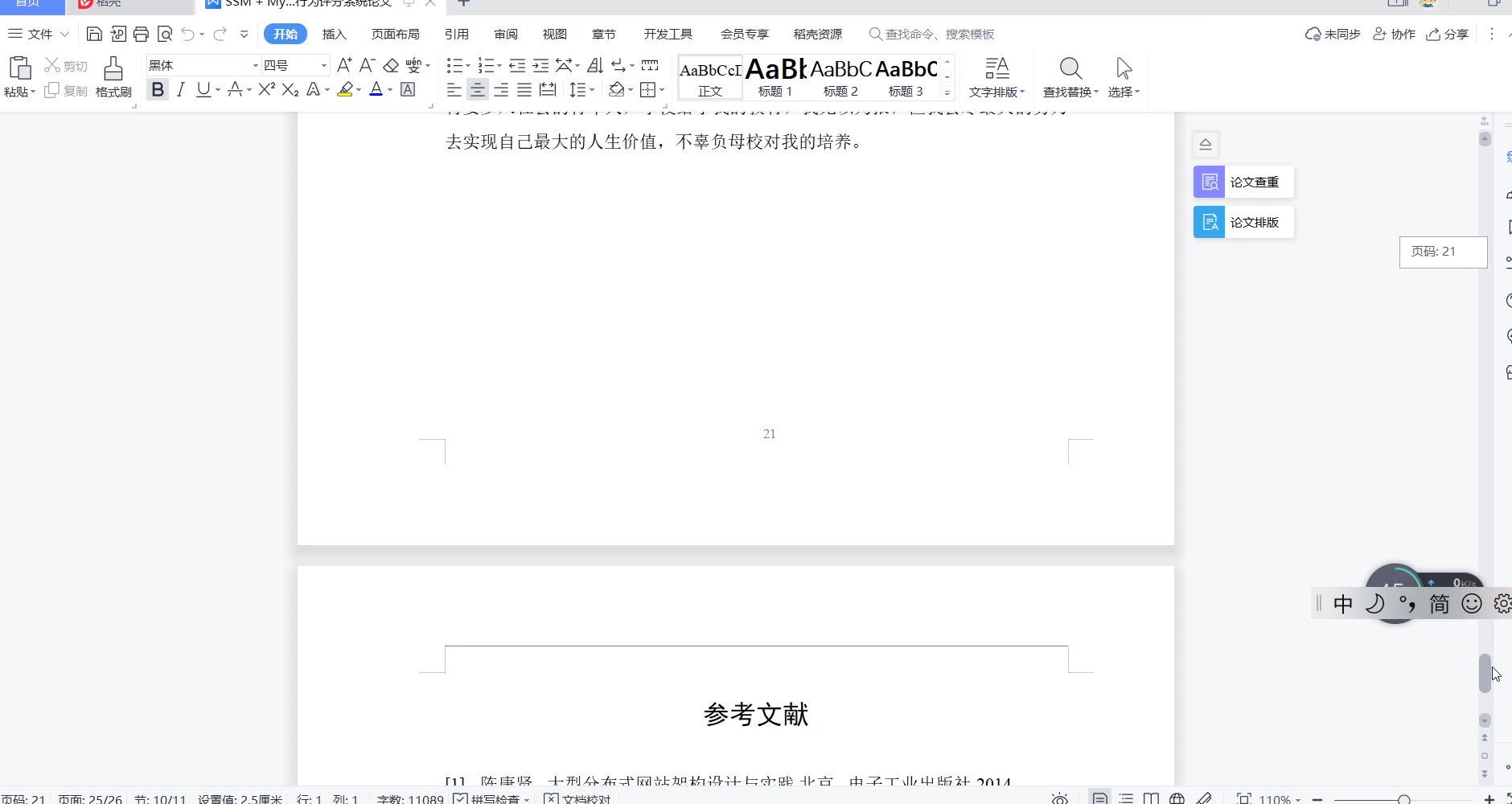
Task: Open the 页面布局 ribbon tab
Action: (x=396, y=34)
